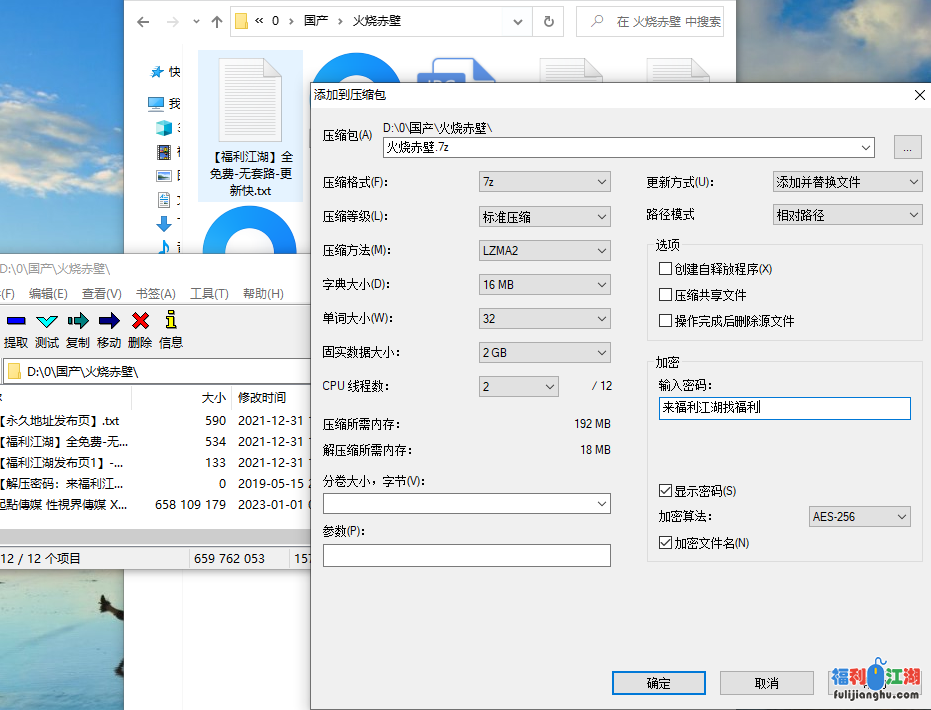Open the compression format 7z dropdown
This screenshot has height=710, width=931.
544,182
